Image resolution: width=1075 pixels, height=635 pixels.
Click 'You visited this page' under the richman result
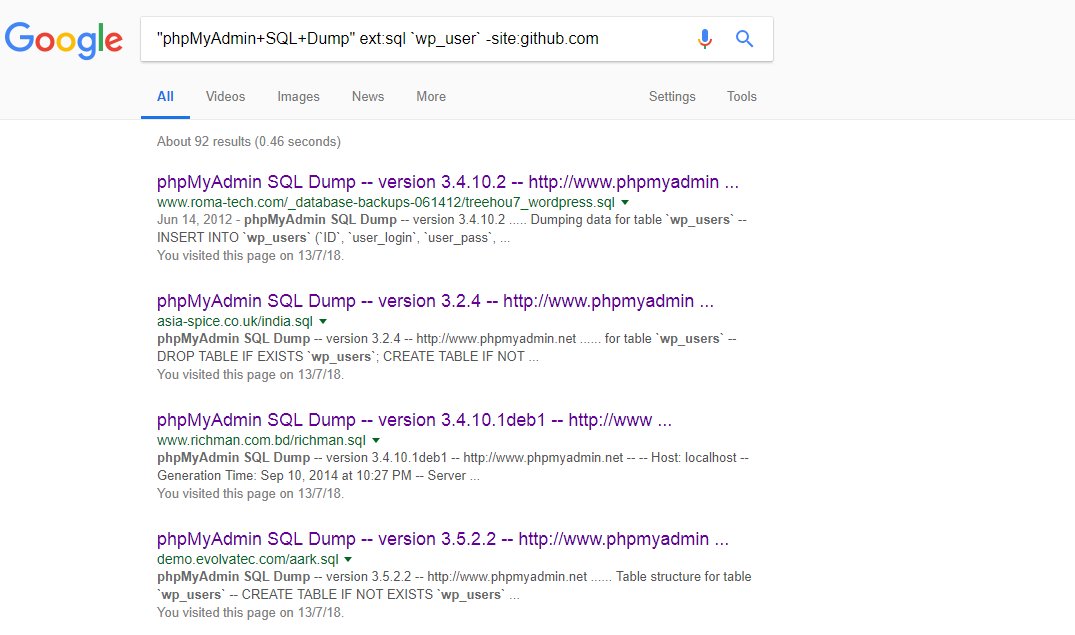click(x=250, y=493)
